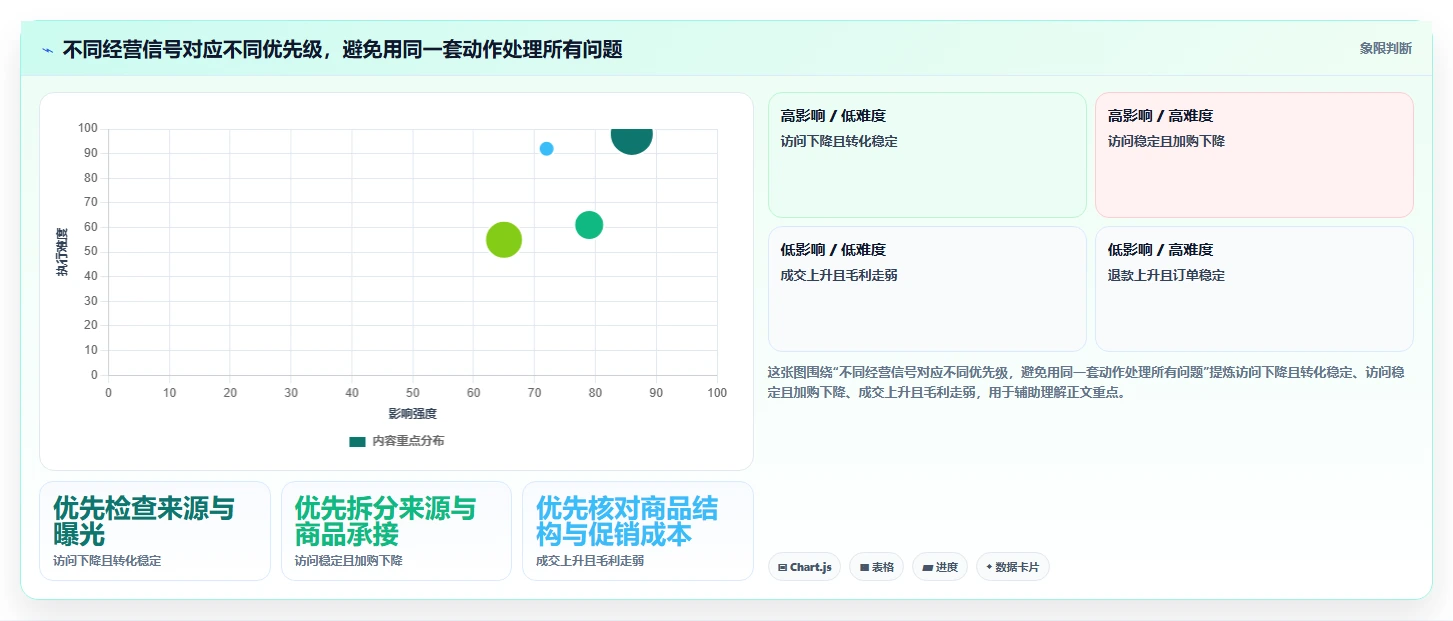Click the main title heading text

(342, 49)
